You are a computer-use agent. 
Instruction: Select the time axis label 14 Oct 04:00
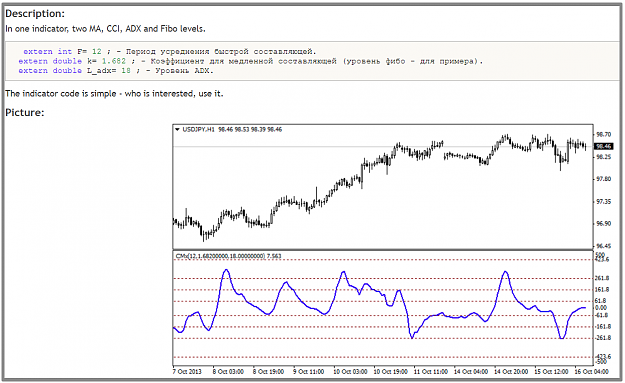click(471, 371)
